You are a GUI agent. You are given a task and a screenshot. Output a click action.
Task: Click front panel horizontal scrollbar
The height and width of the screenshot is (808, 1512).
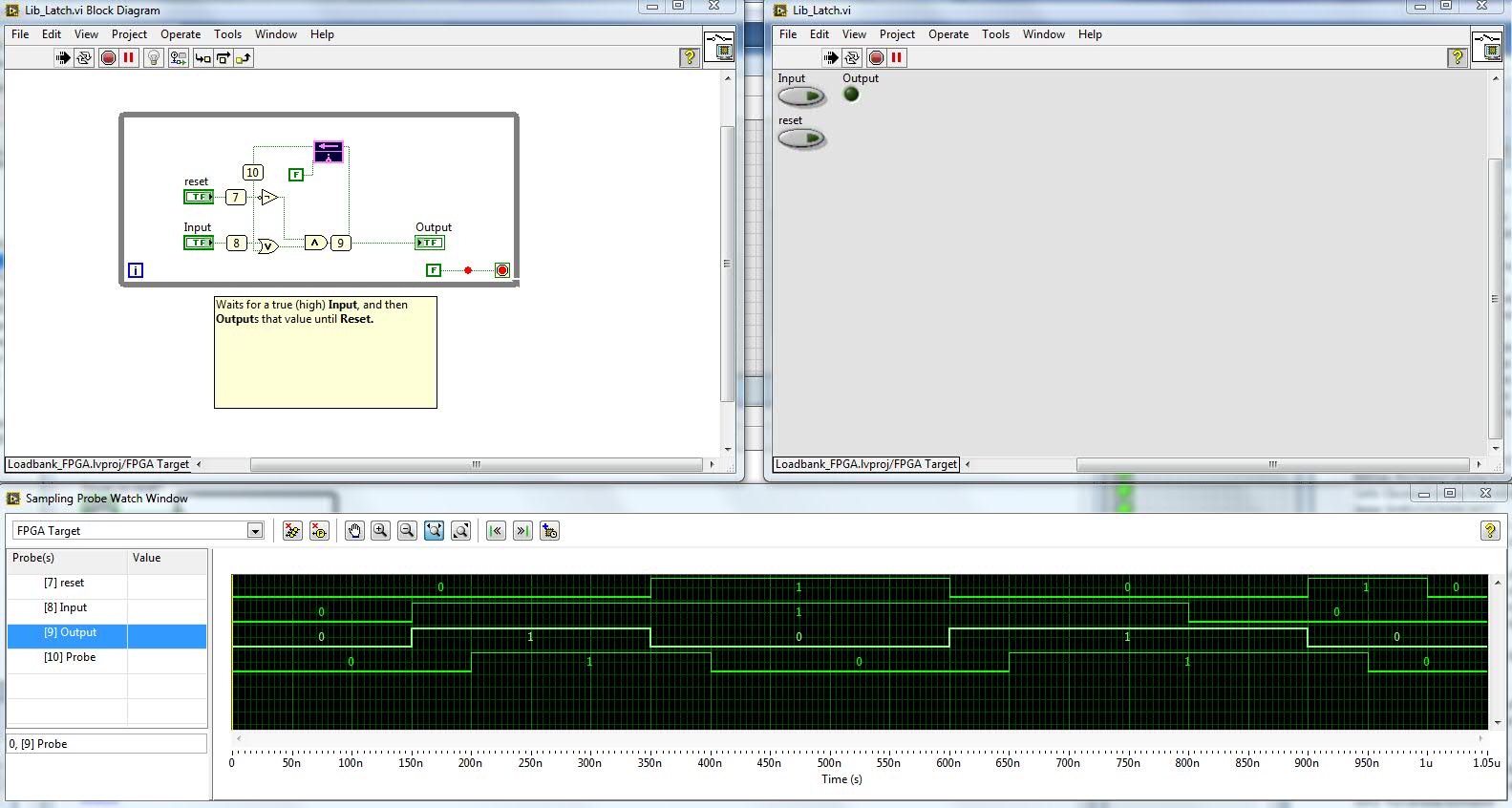pyautogui.click(x=1271, y=464)
